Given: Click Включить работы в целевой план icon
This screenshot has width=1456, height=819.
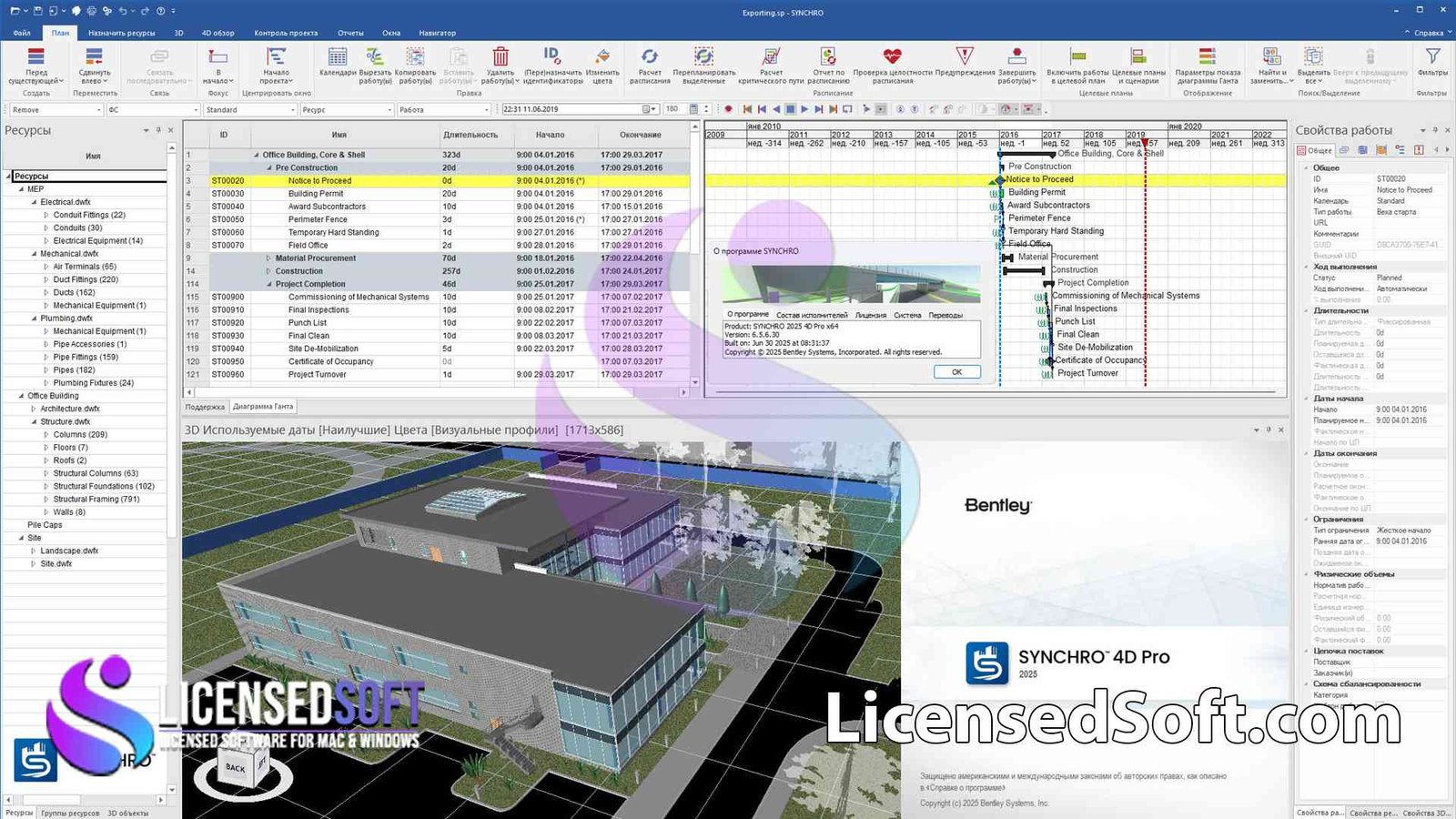Looking at the screenshot, I should (x=1077, y=56).
